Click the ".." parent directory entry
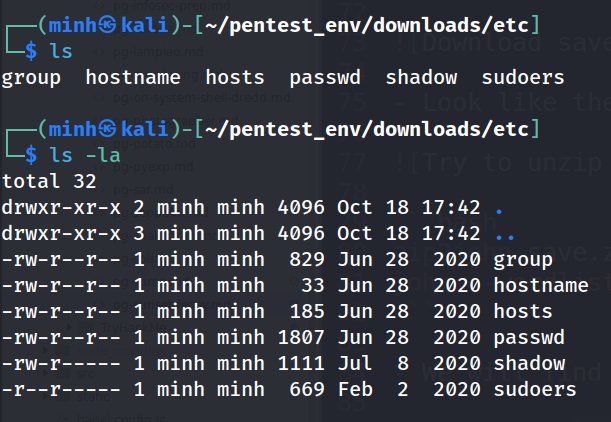The width and height of the screenshot is (611, 422). click(x=506, y=233)
